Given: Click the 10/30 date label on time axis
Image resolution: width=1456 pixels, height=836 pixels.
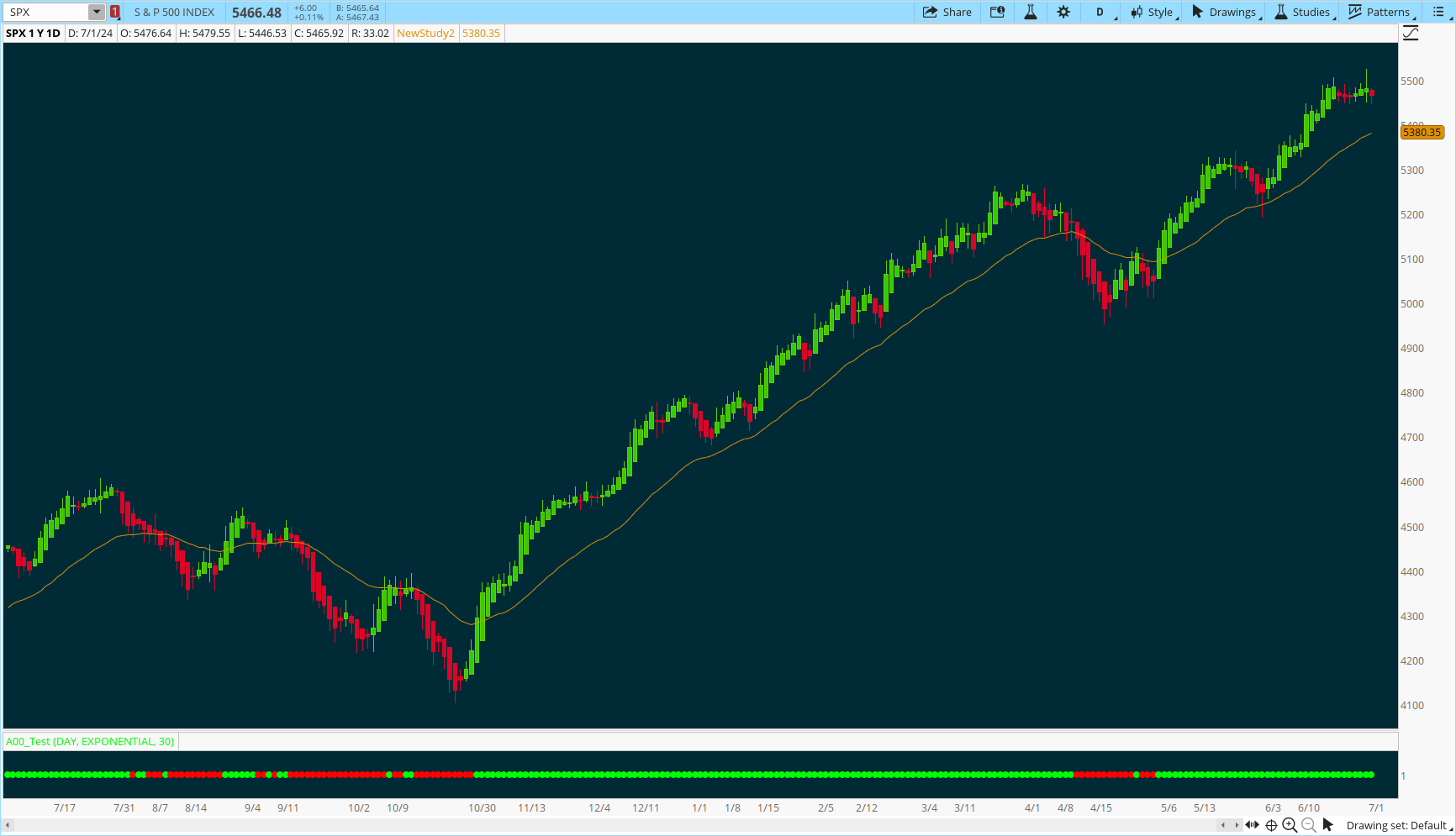Looking at the screenshot, I should pyautogui.click(x=482, y=807).
